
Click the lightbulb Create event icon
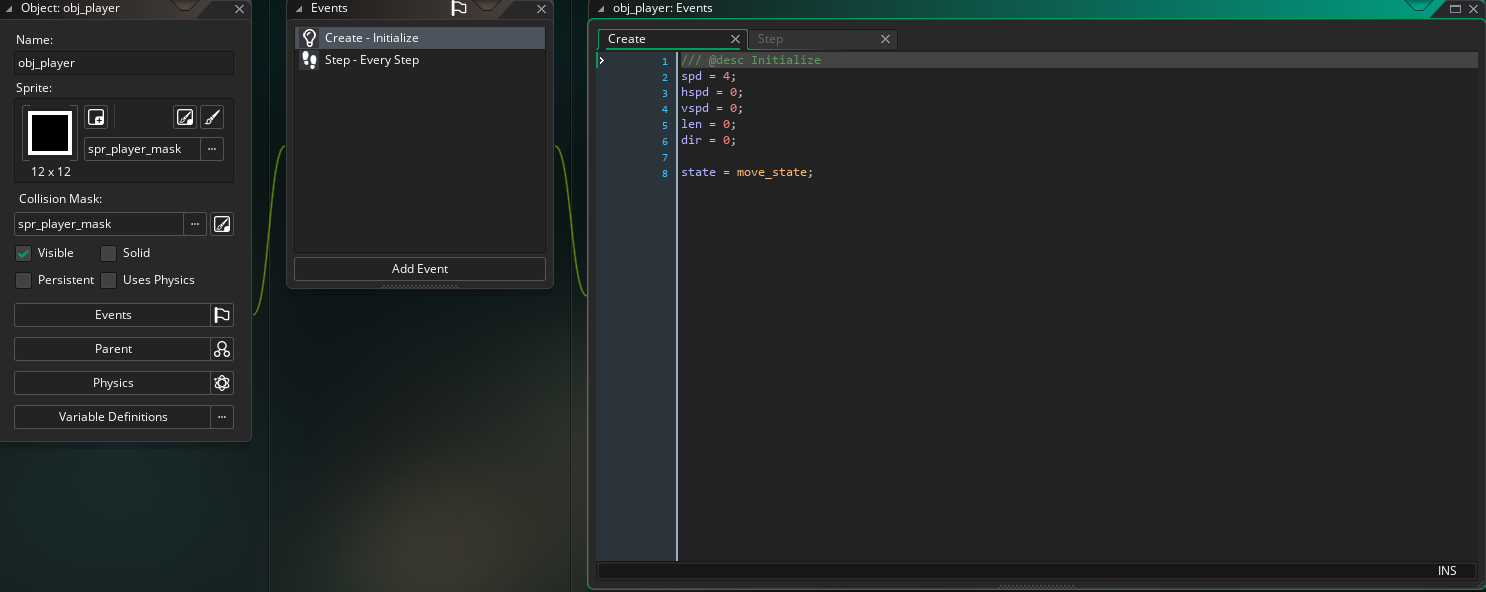pyautogui.click(x=310, y=38)
